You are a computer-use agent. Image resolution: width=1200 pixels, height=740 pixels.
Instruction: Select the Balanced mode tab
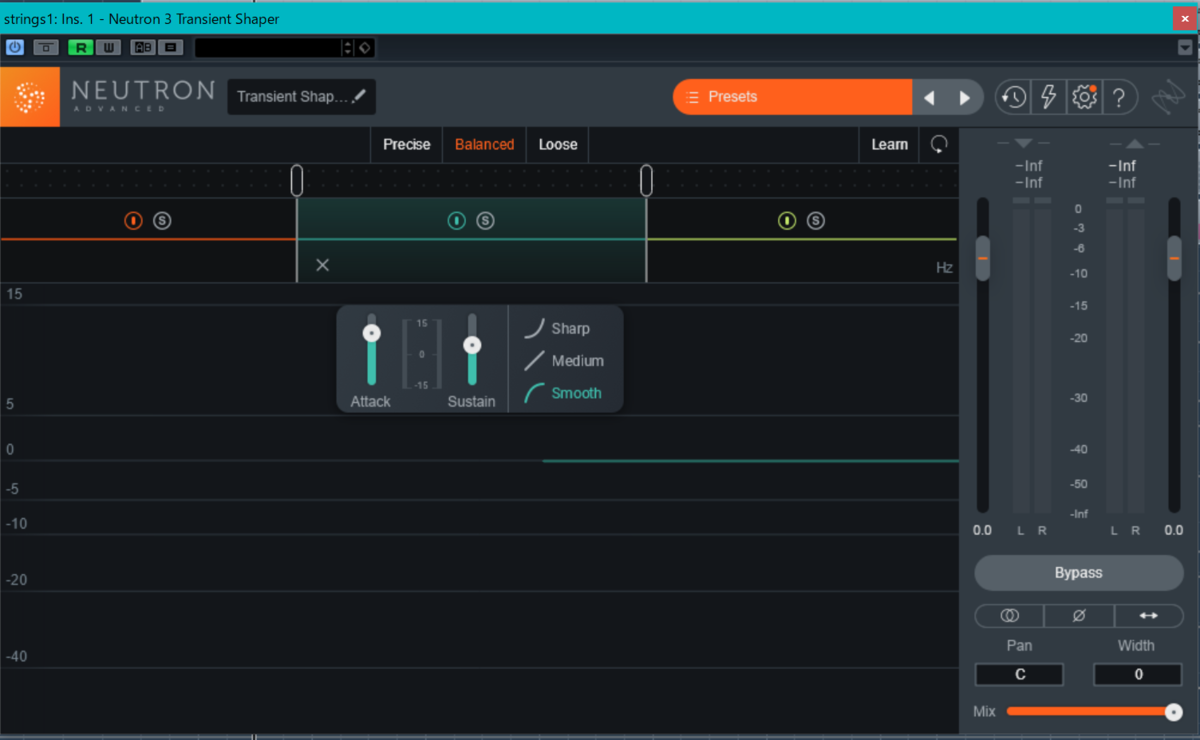coord(484,144)
